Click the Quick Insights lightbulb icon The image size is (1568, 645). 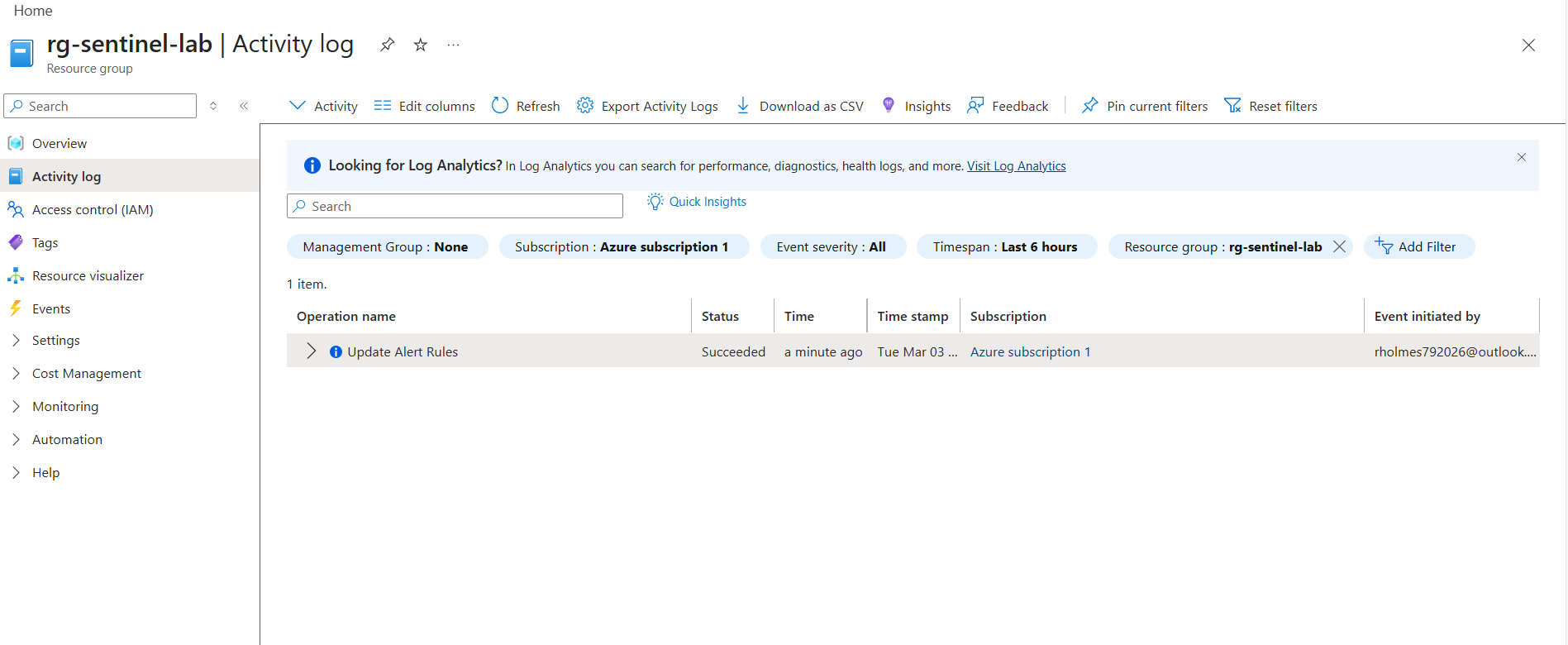655,202
